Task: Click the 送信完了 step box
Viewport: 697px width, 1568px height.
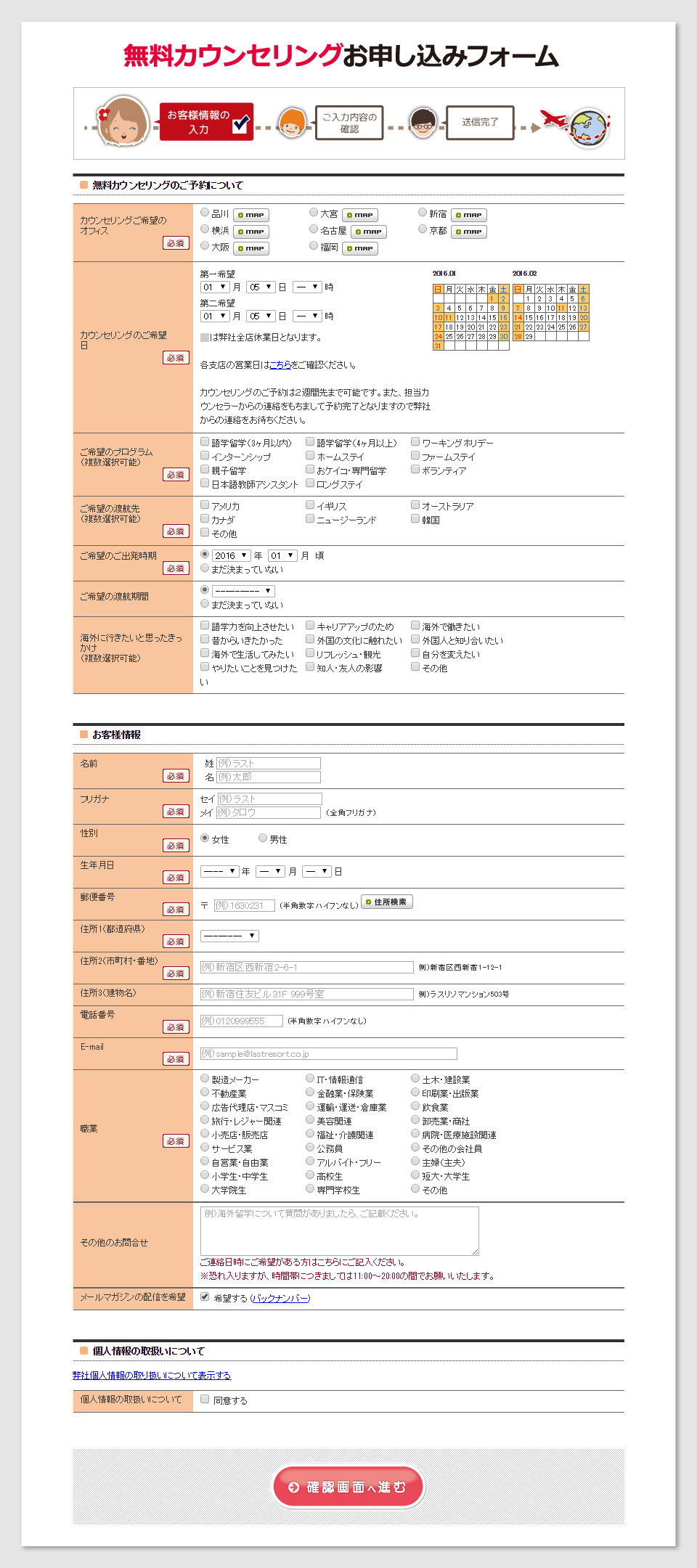Action: click(480, 122)
